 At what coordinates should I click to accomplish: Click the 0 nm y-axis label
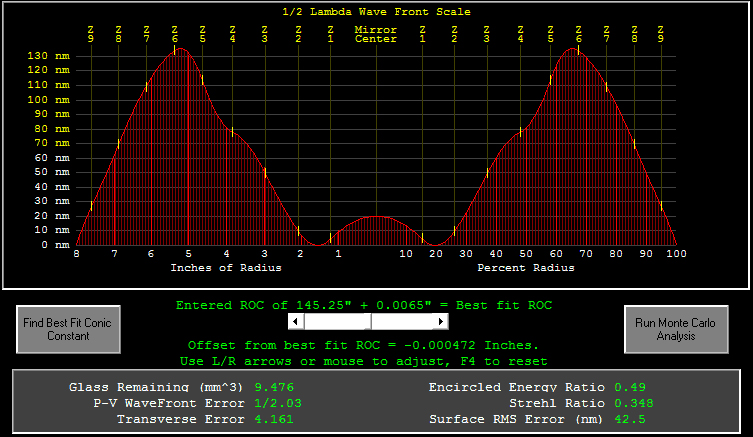[x=56, y=245]
